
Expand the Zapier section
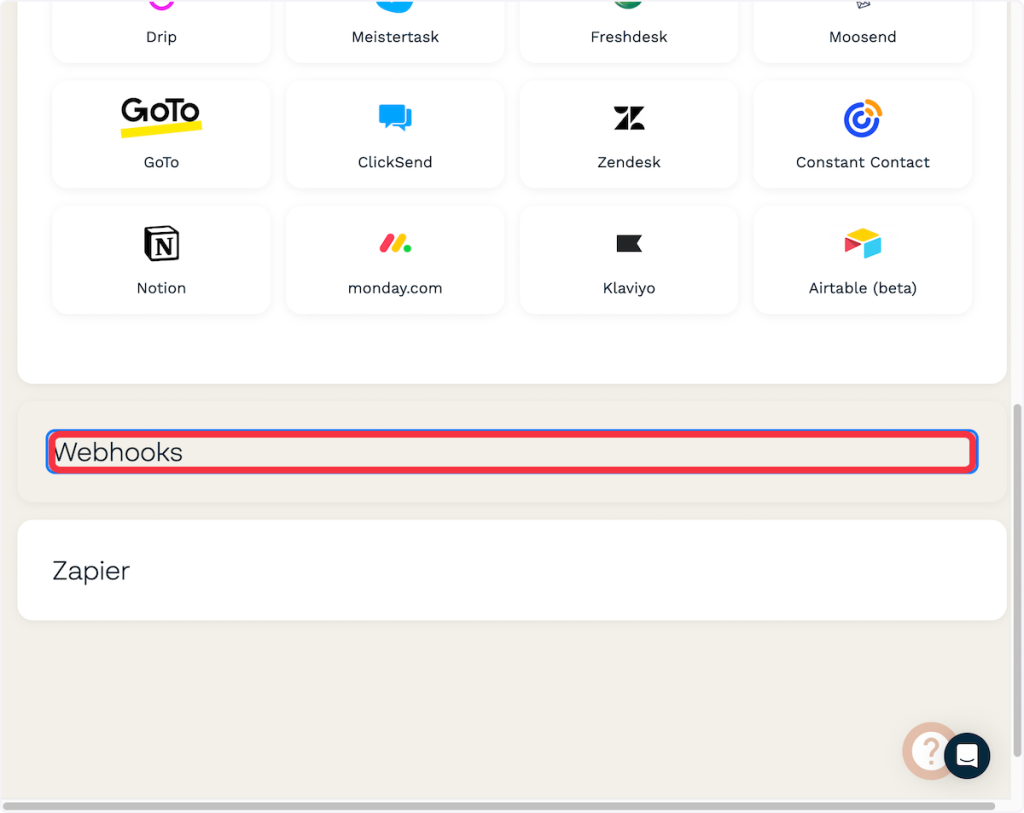511,570
